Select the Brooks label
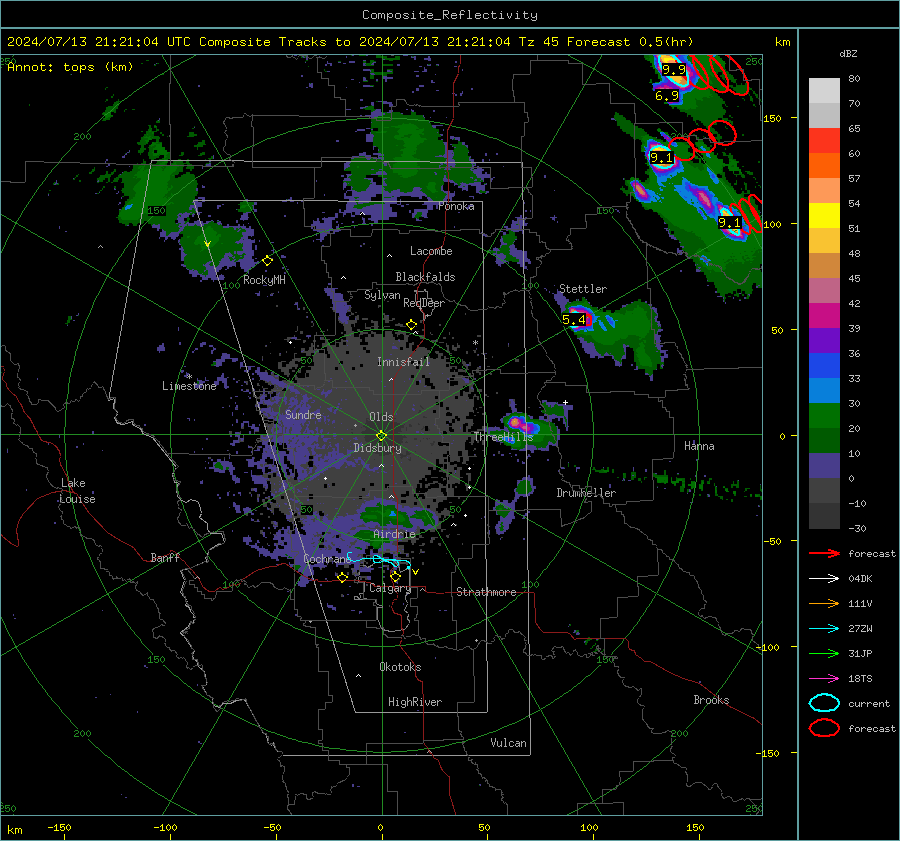This screenshot has height=841, width=900. (x=711, y=700)
